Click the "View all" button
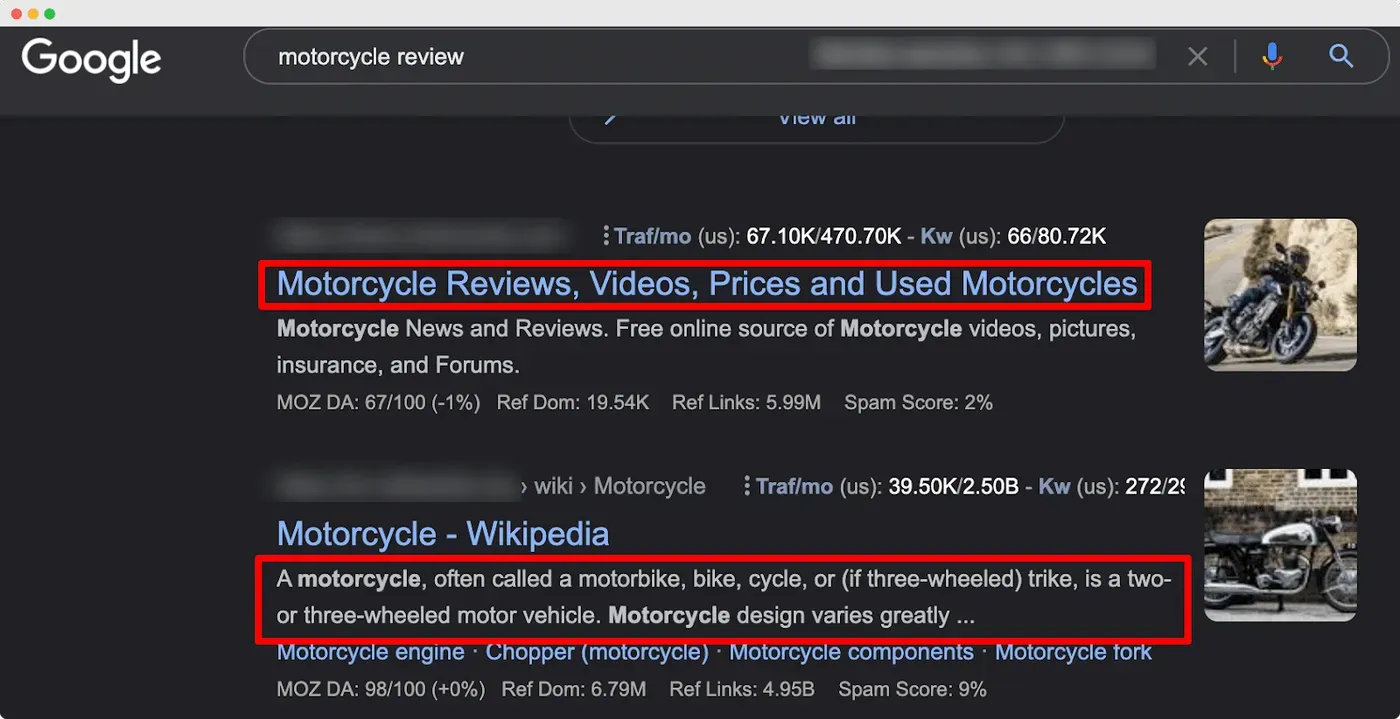 (x=816, y=118)
